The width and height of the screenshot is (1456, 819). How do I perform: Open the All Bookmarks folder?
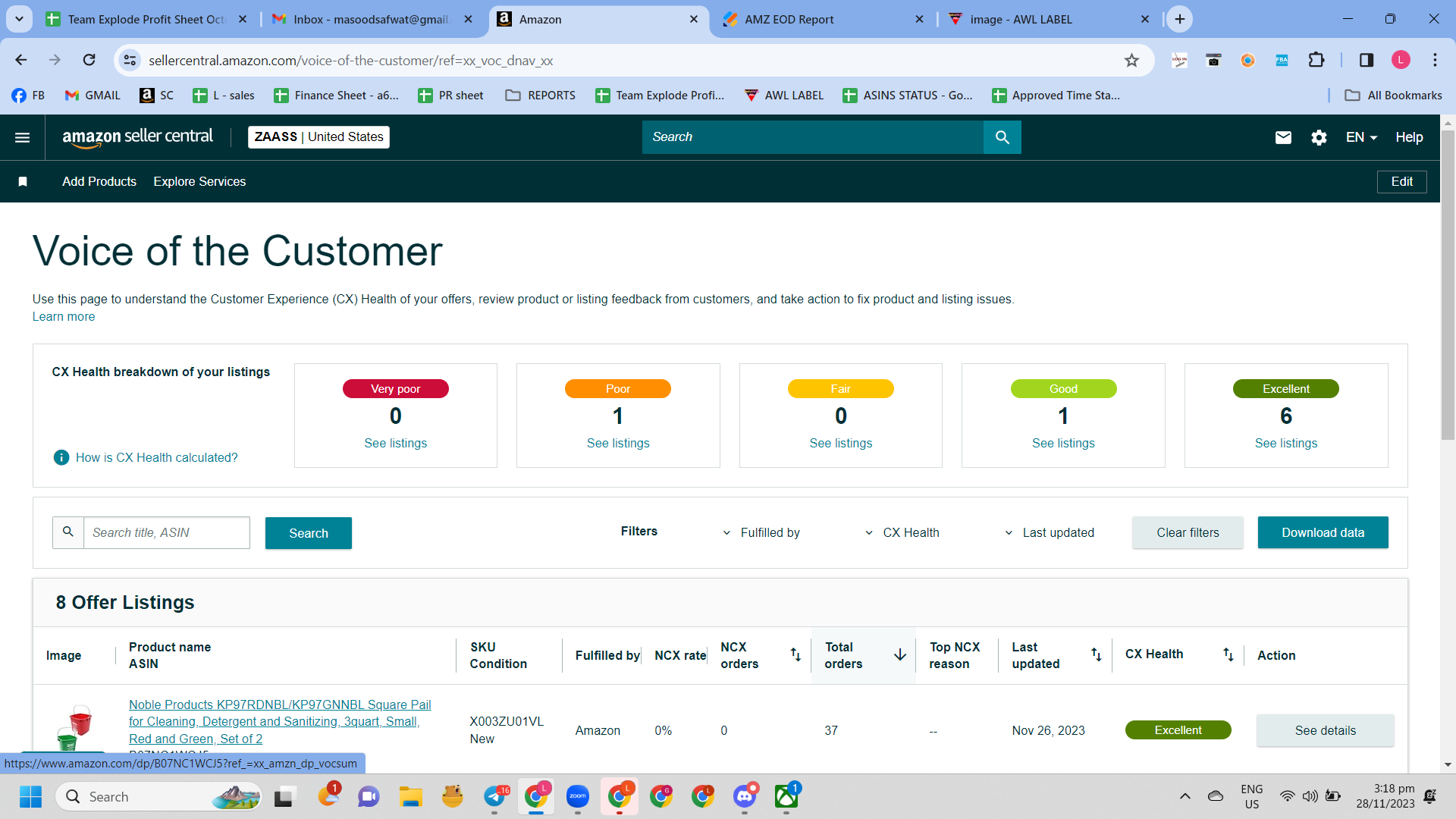tap(1393, 95)
